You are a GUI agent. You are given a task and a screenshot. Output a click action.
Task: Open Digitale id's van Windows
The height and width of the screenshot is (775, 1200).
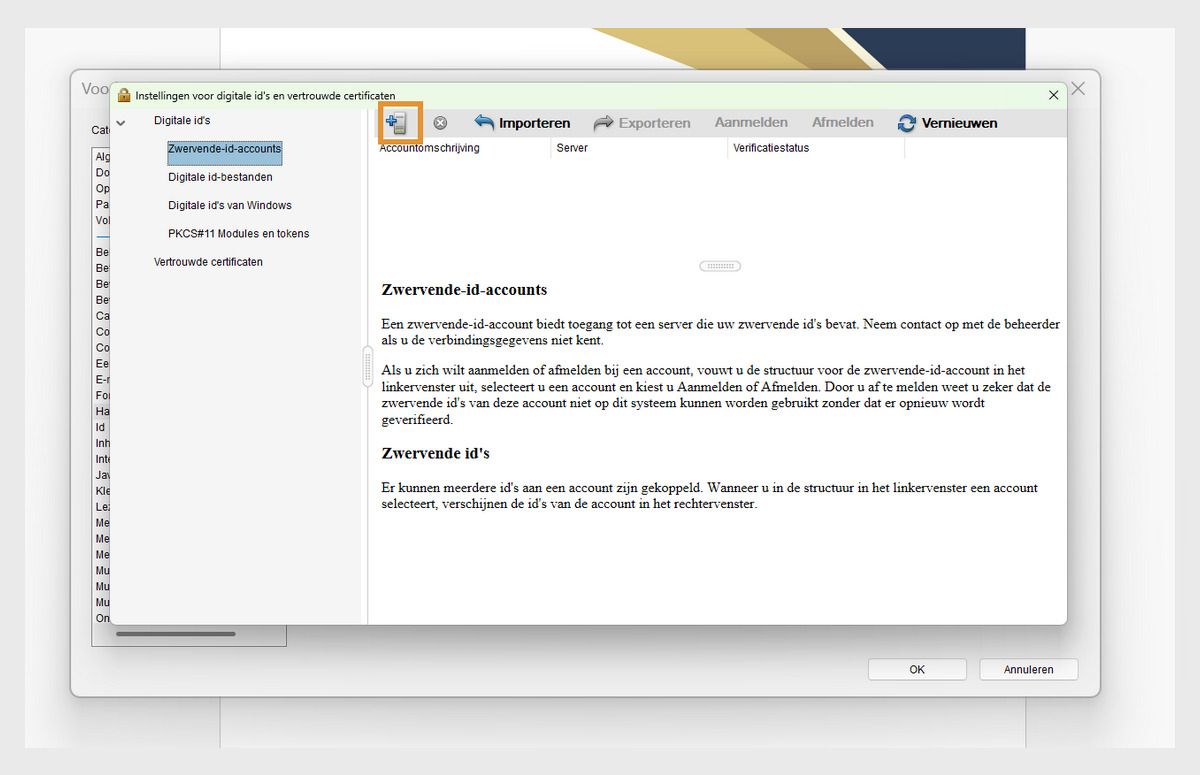(230, 205)
